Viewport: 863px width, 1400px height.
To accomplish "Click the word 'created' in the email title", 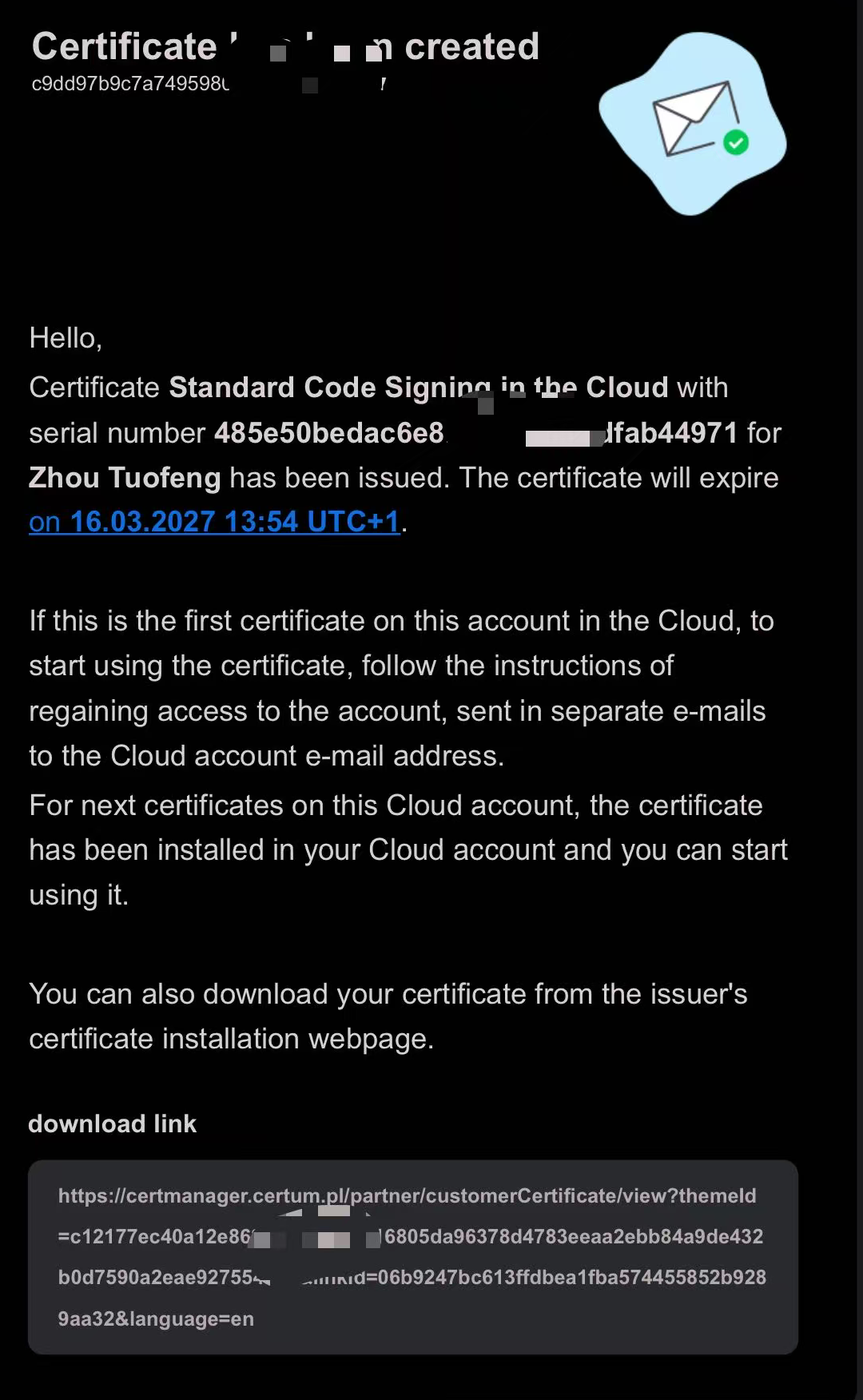I will tap(471, 46).
